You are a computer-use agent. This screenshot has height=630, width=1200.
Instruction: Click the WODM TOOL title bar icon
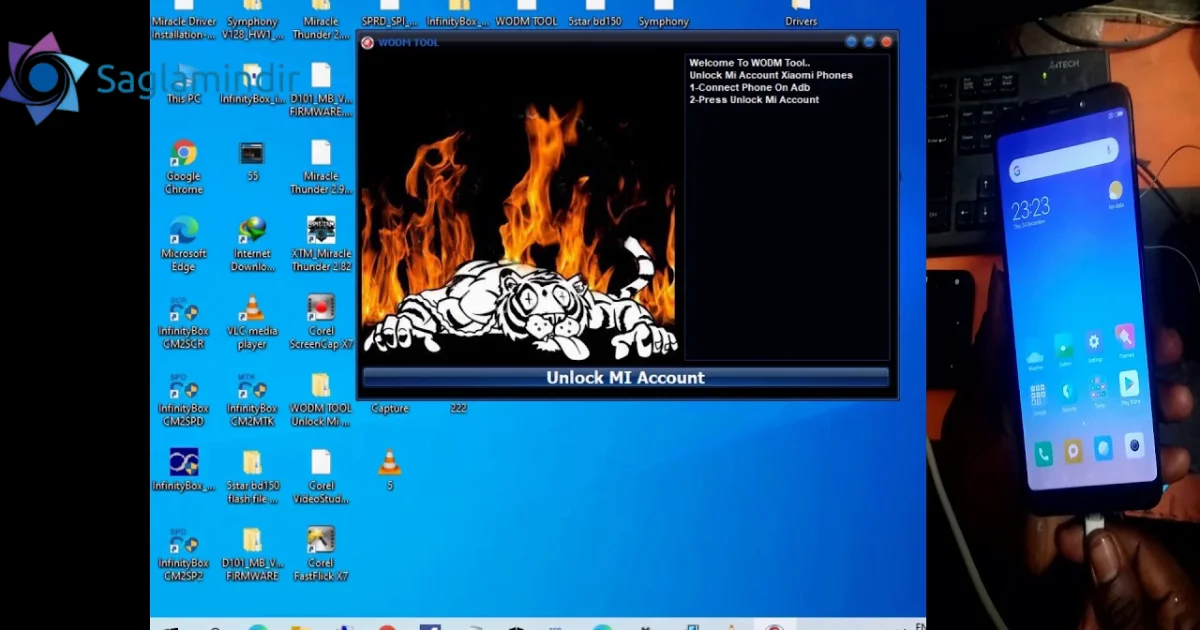[368, 42]
